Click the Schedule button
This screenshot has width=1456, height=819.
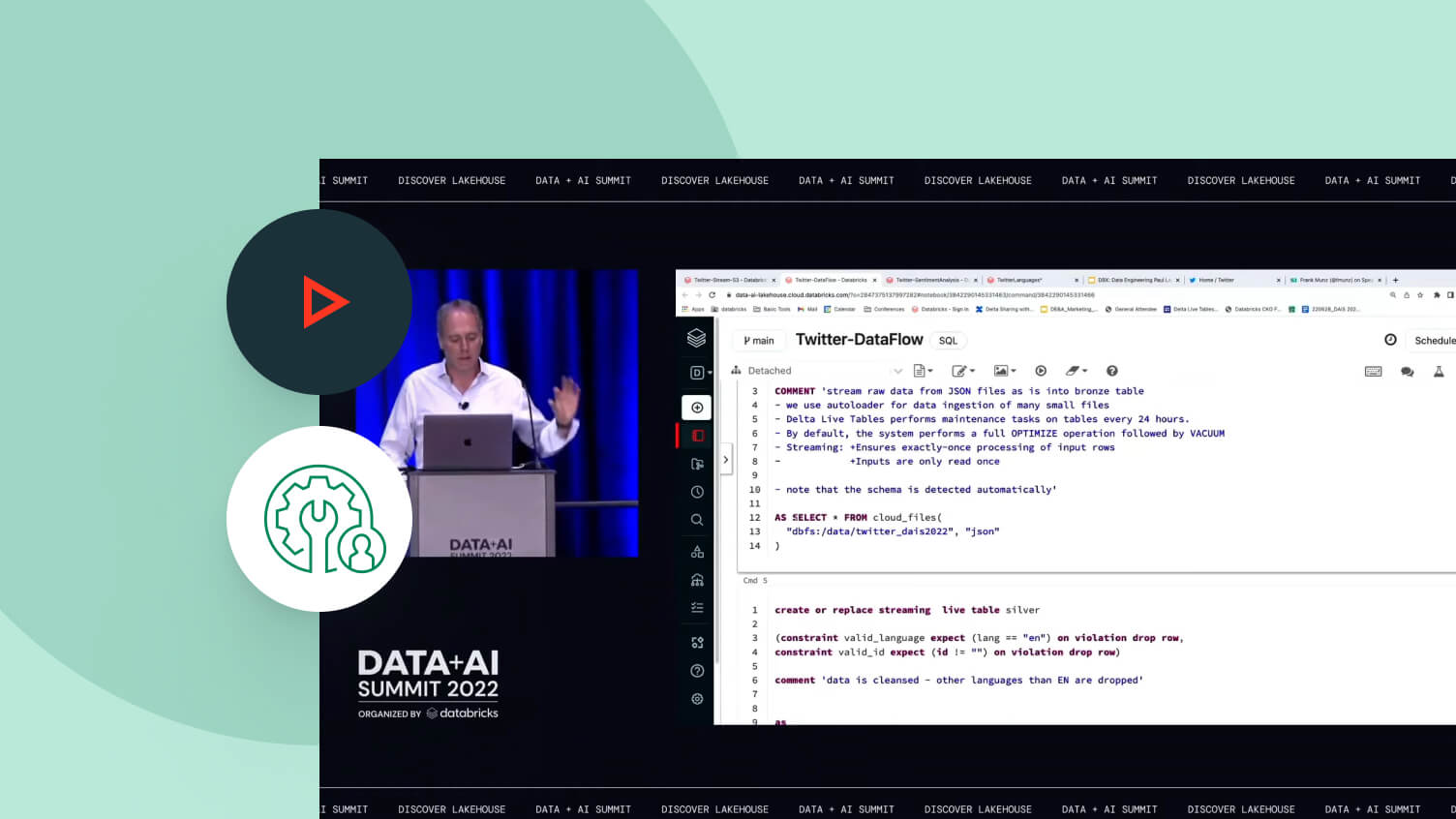[1434, 341]
